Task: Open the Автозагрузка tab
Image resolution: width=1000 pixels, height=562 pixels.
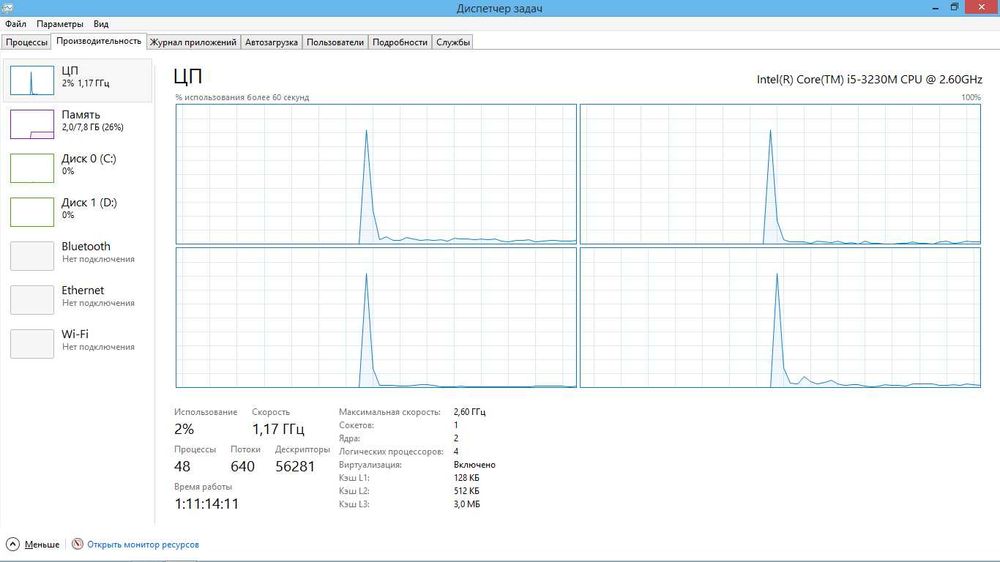Action: (x=271, y=42)
